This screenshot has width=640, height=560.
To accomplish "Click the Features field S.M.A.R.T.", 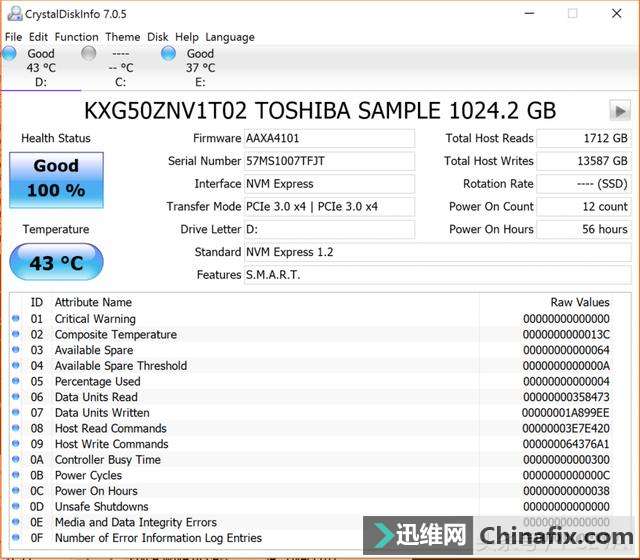I will tap(438, 275).
